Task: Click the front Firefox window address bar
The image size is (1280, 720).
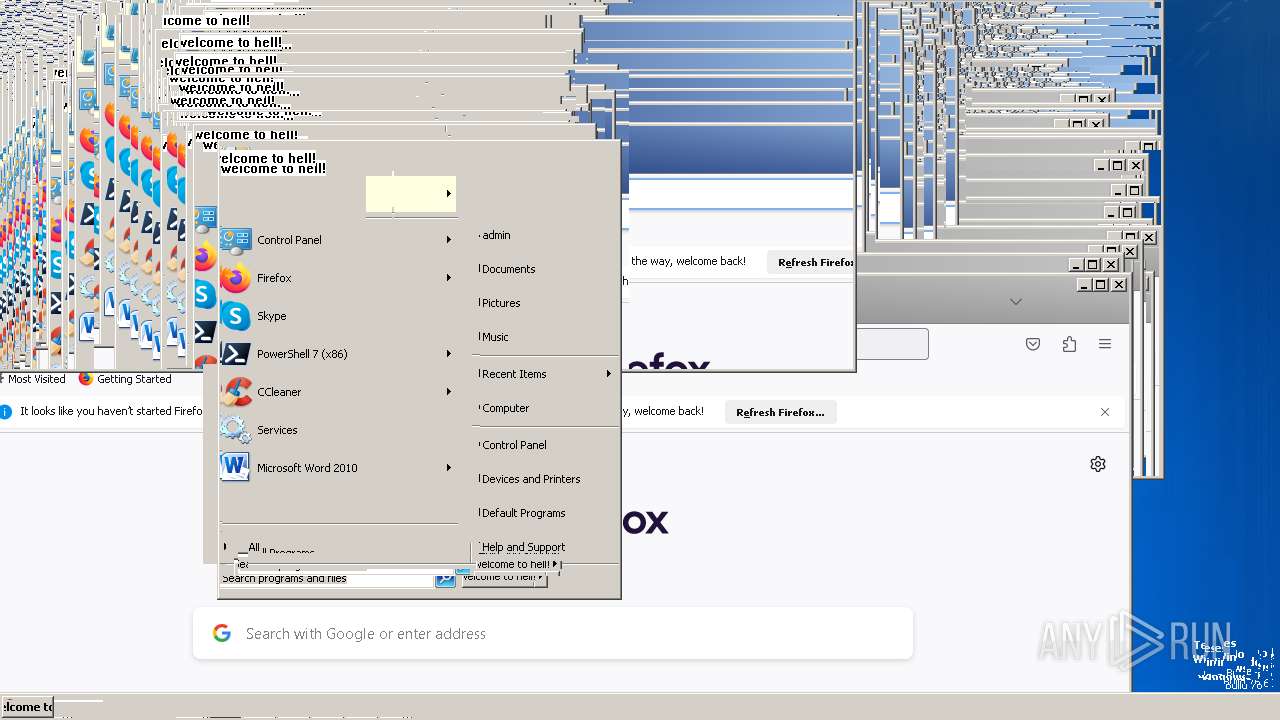Action: (x=893, y=344)
